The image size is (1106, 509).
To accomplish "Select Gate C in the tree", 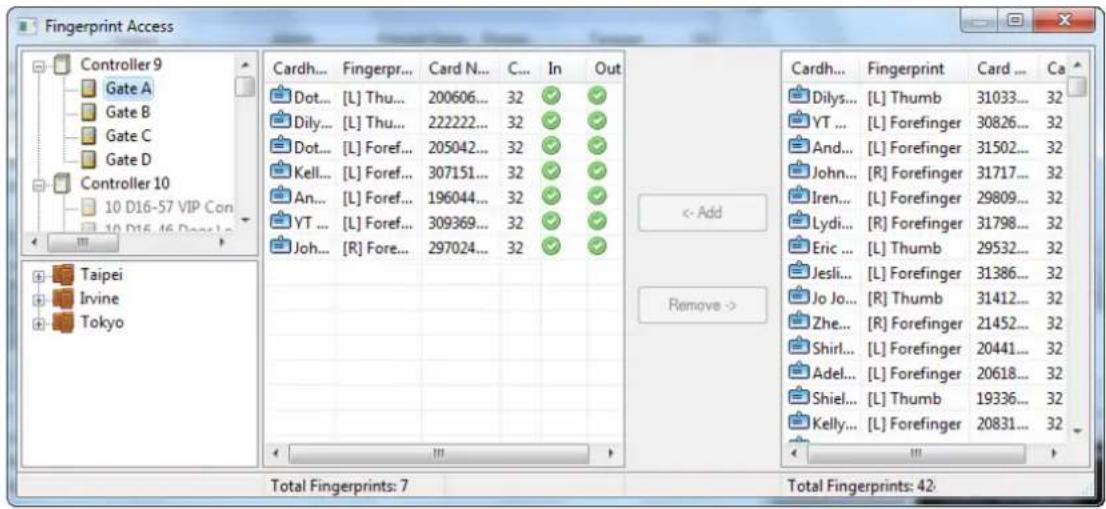I will click(128, 135).
